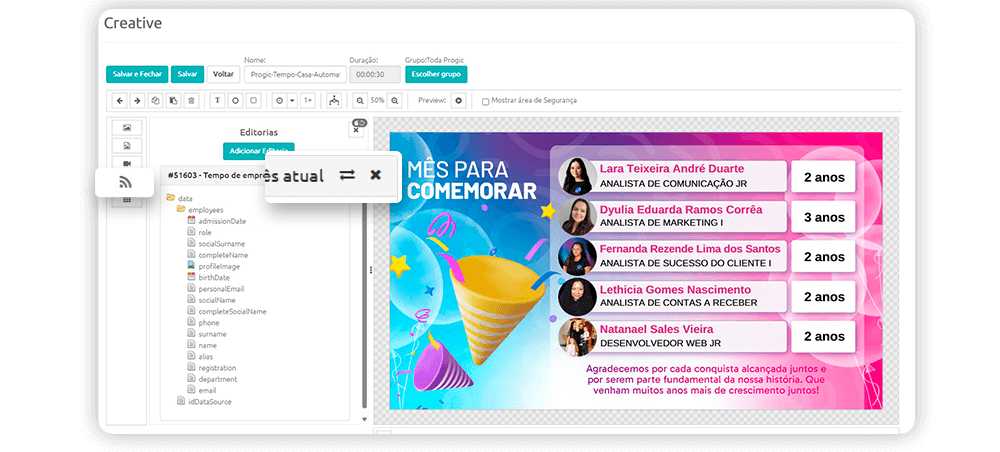Select 'ANALISTA DE CONTAS A RECEBER' text on canvas
Image resolution: width=1000 pixels, height=452 pixels.
coord(679,303)
